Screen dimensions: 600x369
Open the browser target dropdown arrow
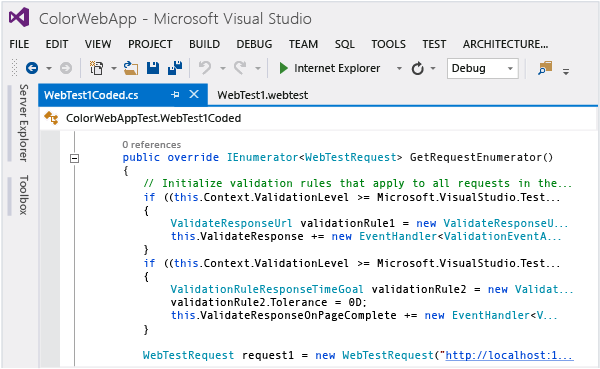(399, 69)
